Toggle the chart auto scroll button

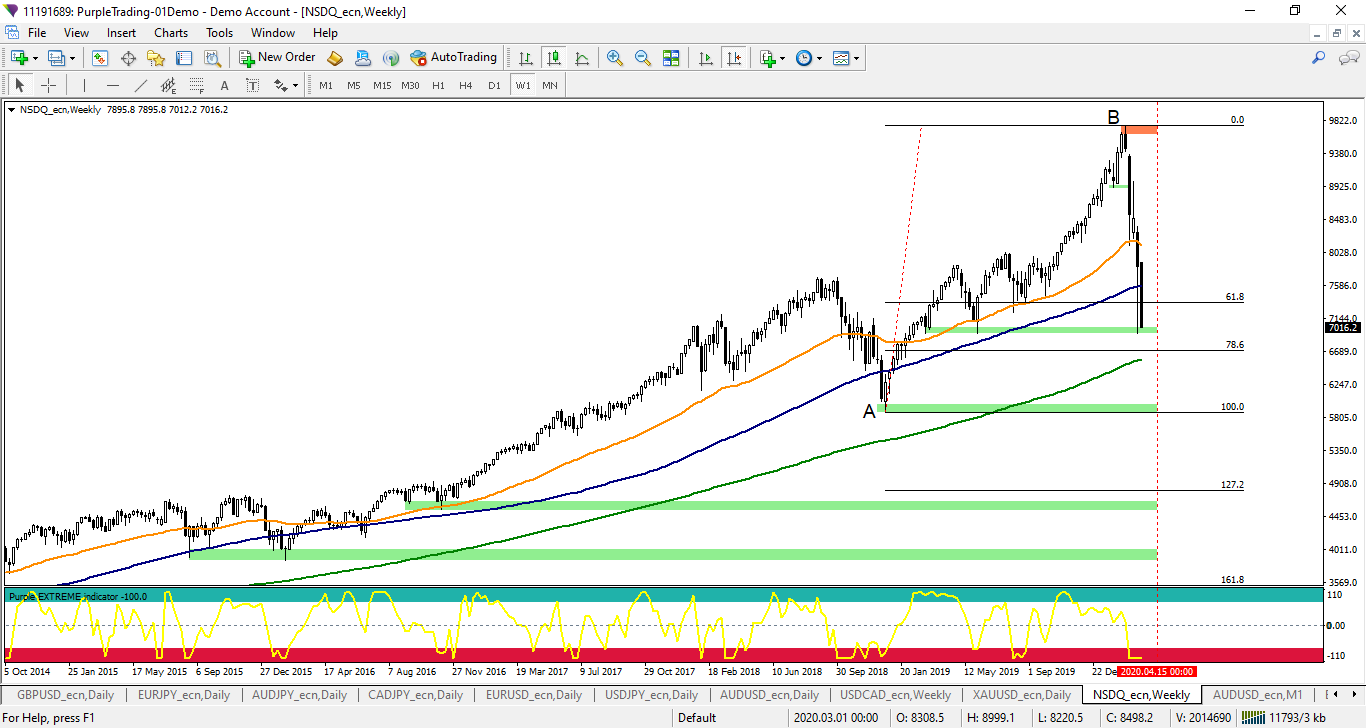(706, 58)
